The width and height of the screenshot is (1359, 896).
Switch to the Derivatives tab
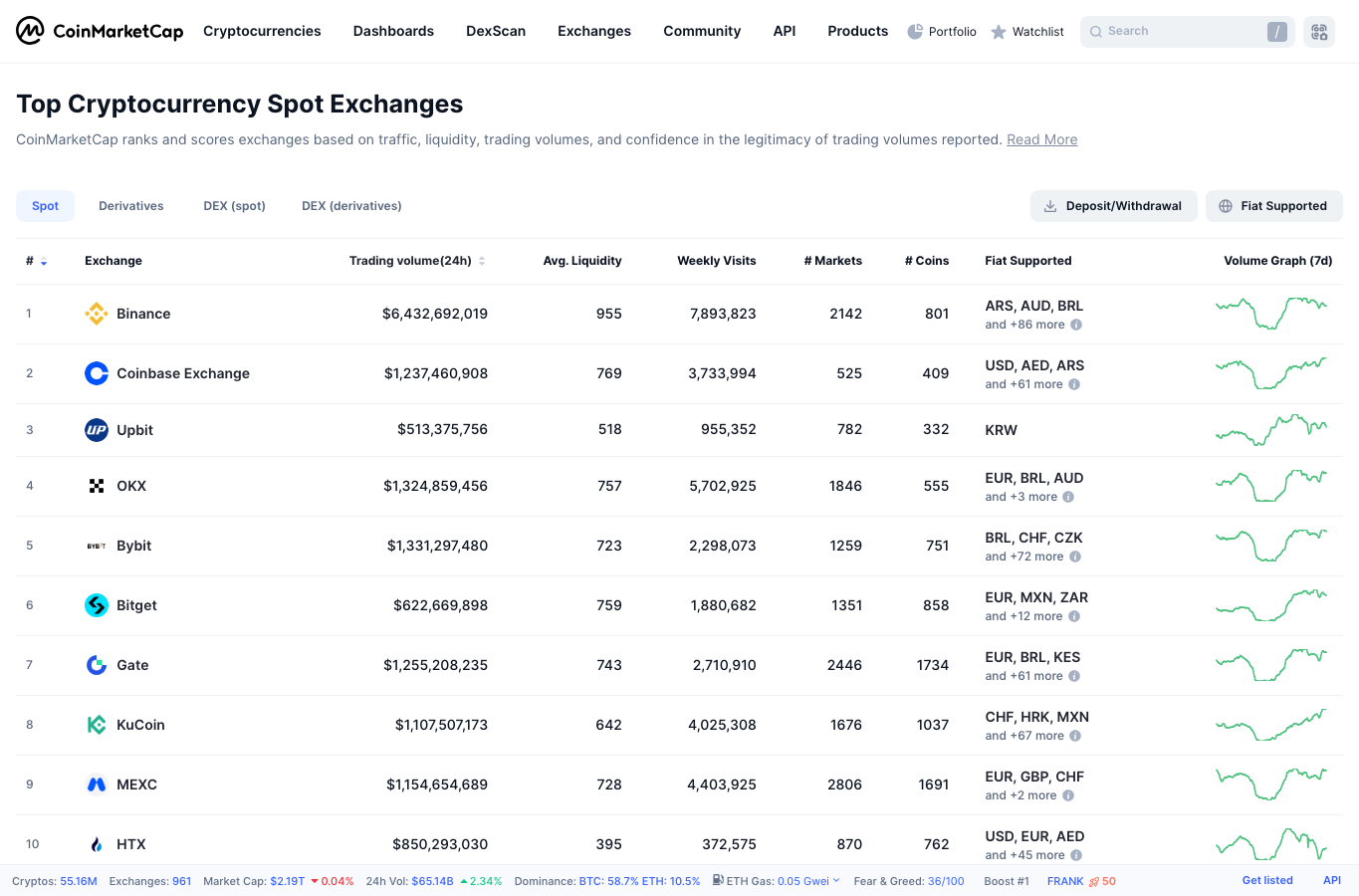(x=131, y=206)
